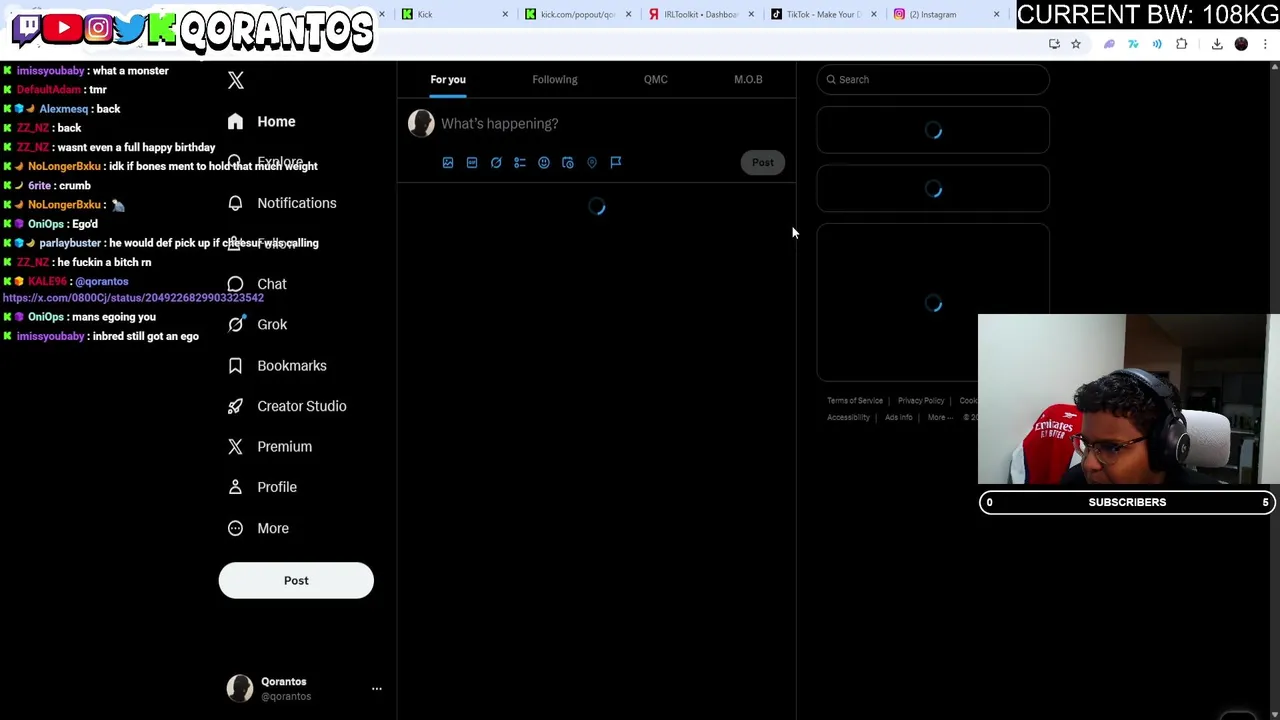Click the Bookmarks ribbon icon
Screen dimensions: 1280x720
tap(235, 366)
